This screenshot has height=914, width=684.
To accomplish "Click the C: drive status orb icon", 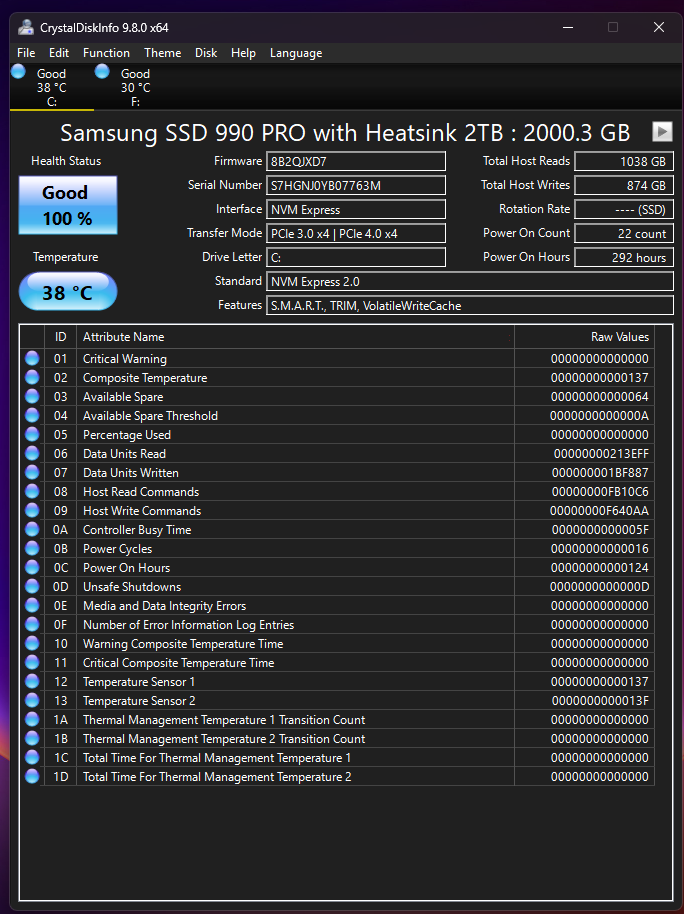I will 19,71.
